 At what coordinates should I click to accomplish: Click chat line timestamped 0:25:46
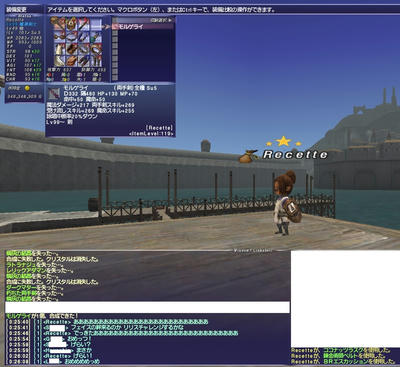tap(122, 333)
